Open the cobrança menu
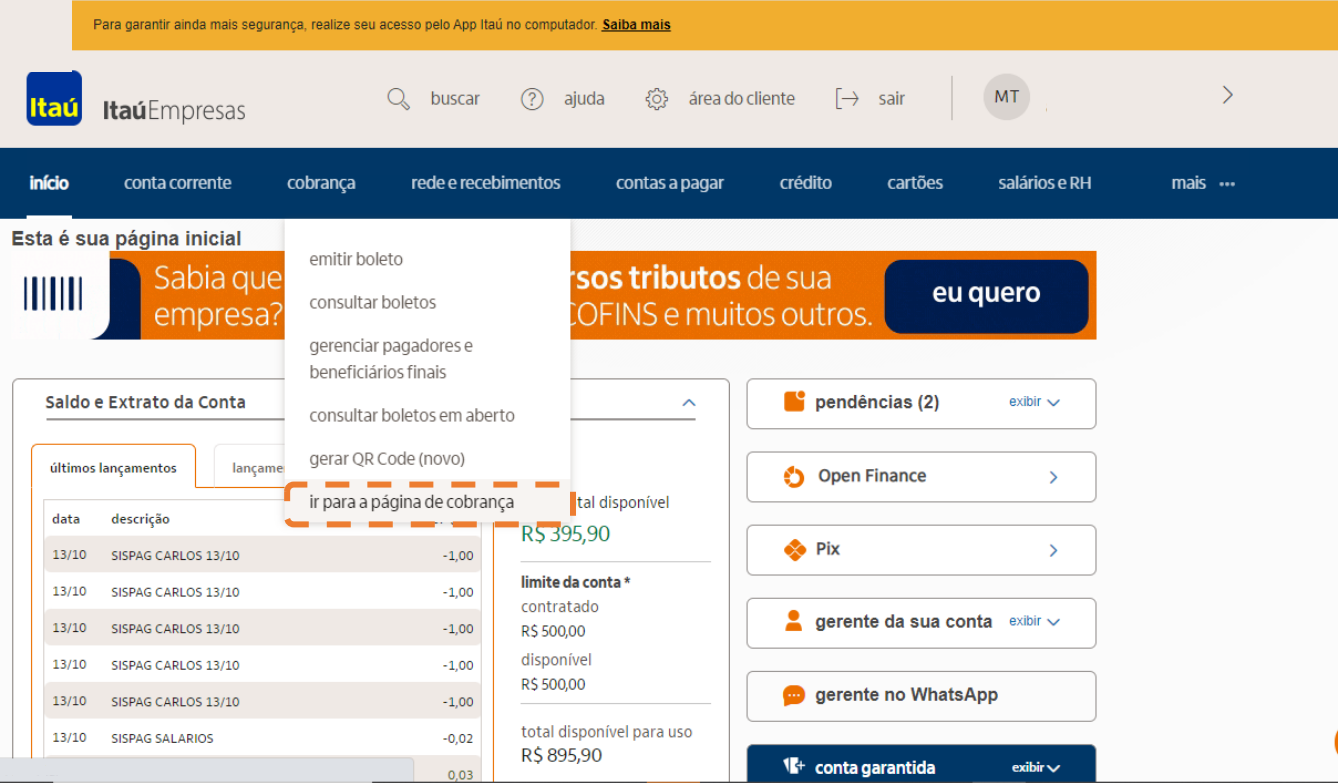This screenshot has width=1338, height=783. pos(321,183)
